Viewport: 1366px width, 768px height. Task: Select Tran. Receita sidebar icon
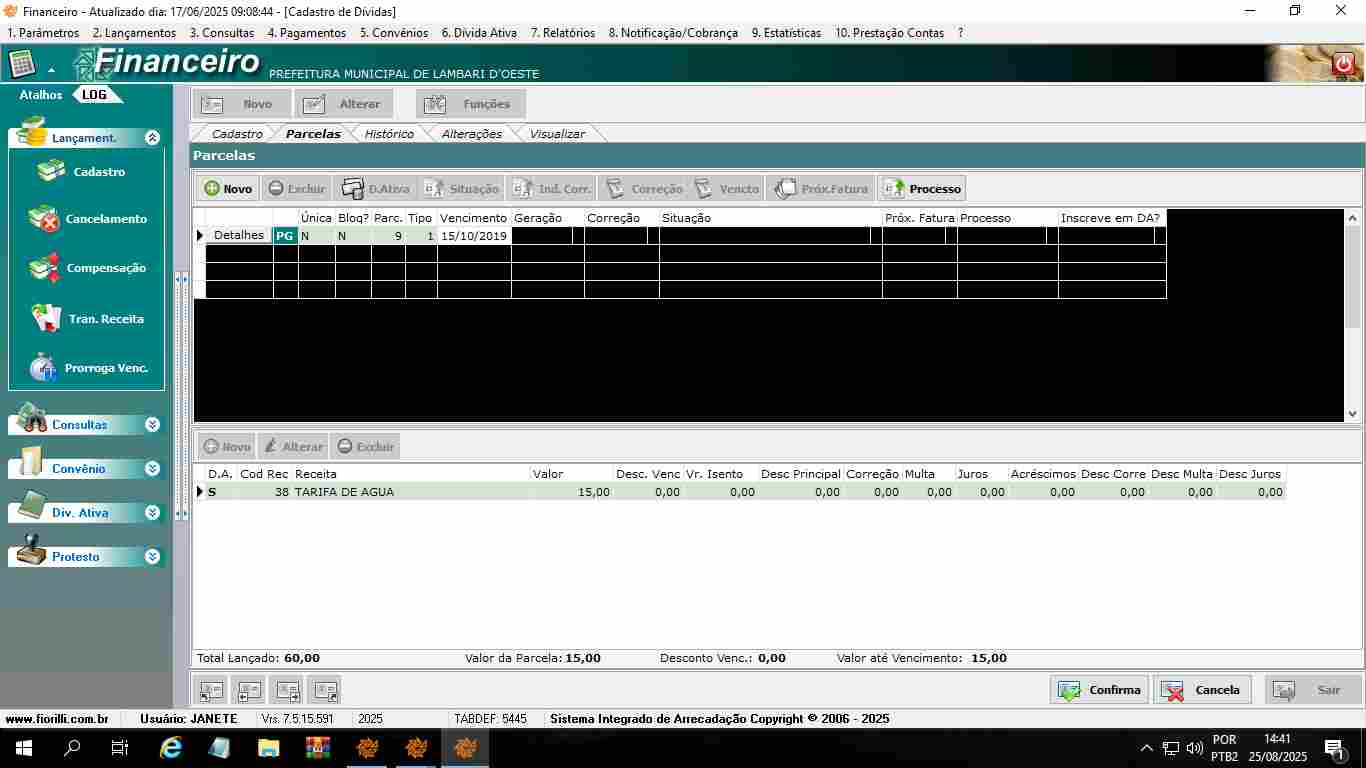[45, 318]
